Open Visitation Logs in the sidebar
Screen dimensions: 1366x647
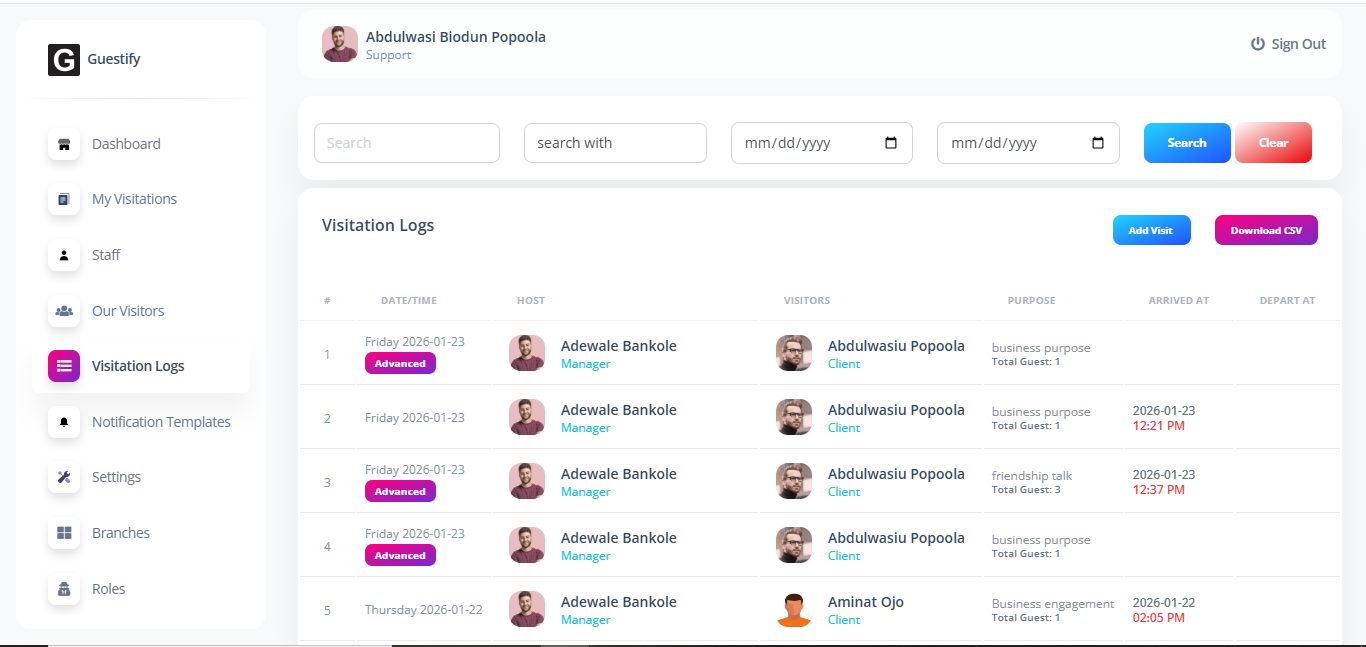(x=138, y=366)
